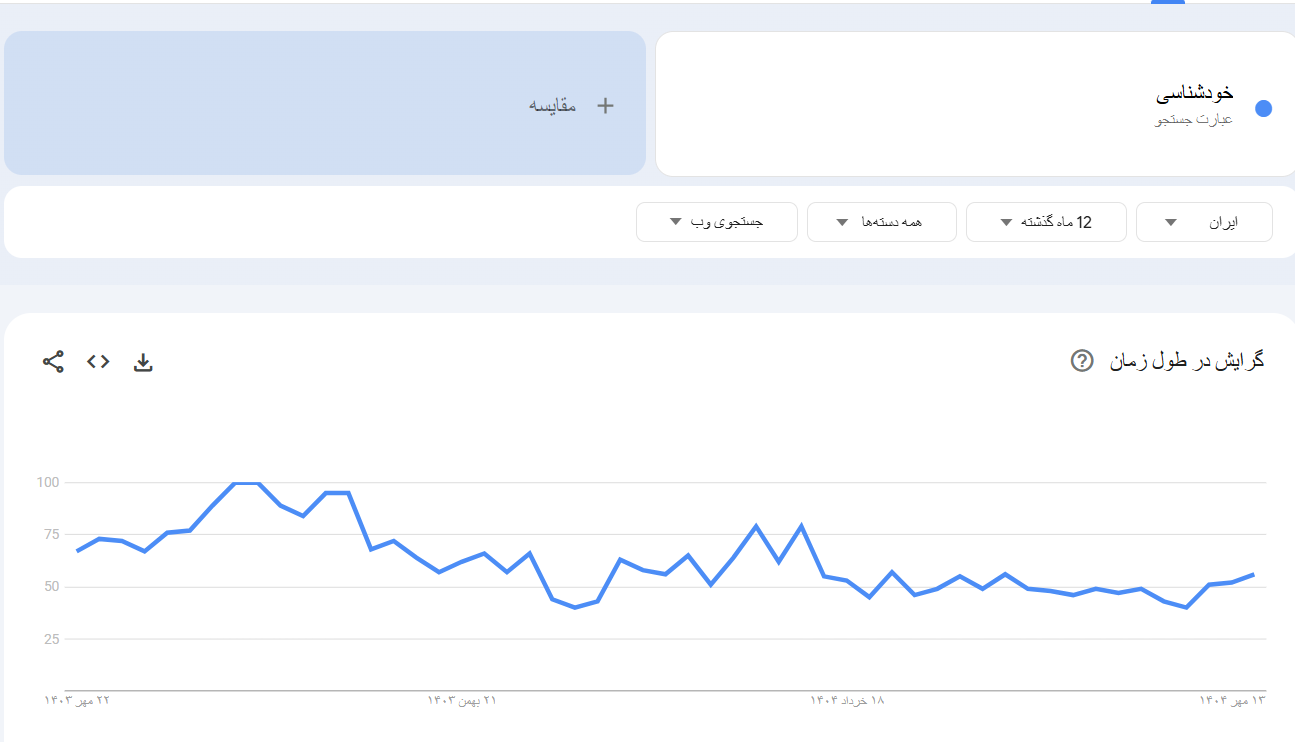Click the عبارت جستجو subtitle label
1295x742 pixels.
[1194, 119]
